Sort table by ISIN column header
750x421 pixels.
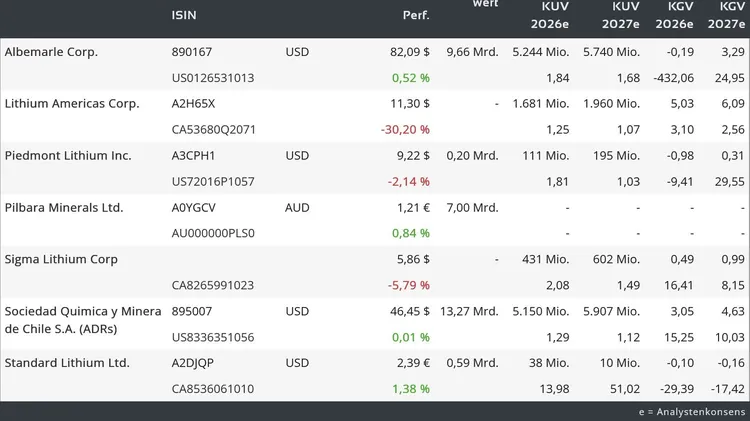coord(184,15)
